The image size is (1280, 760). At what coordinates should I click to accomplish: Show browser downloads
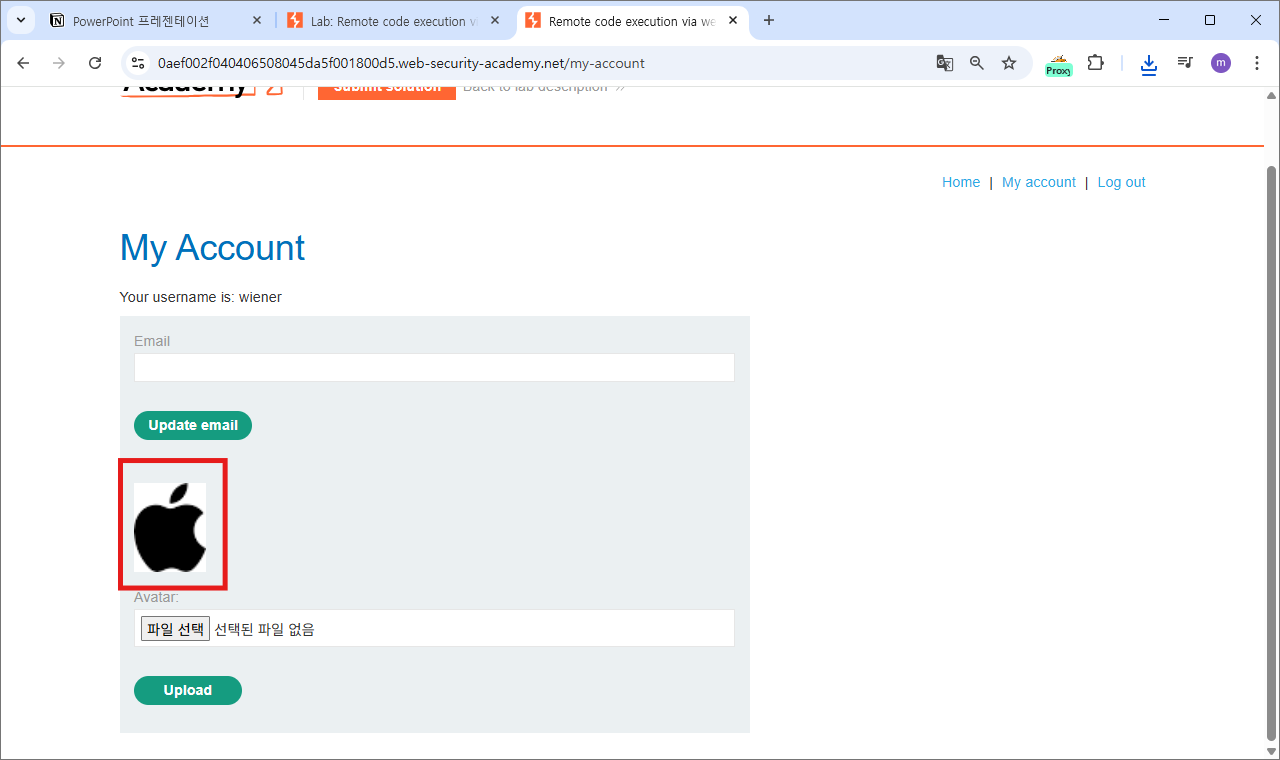(x=1149, y=64)
